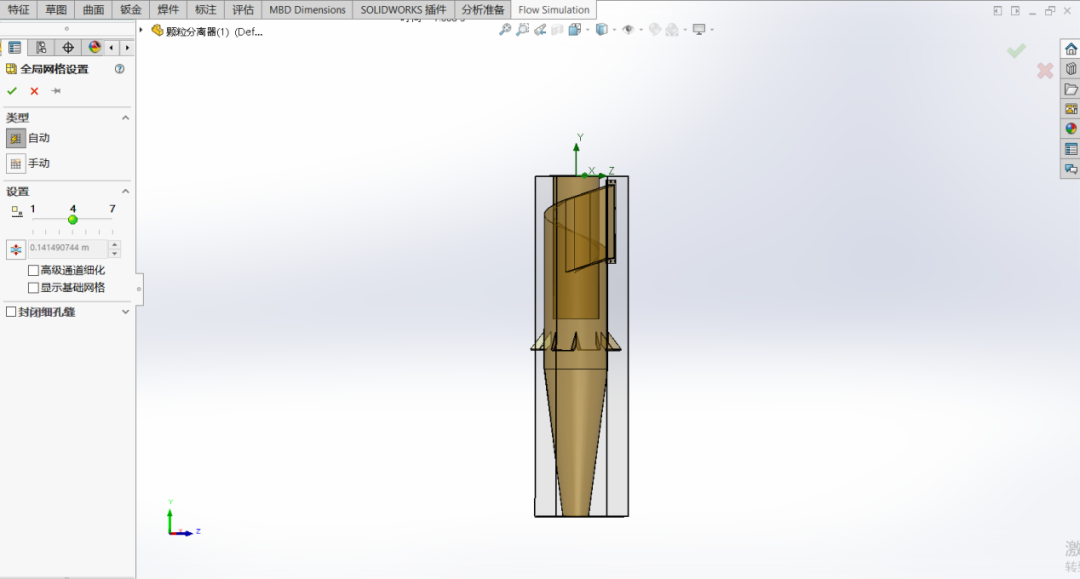This screenshot has width=1080, height=579.
Task: Switch to the 标注 tab
Action: click(x=205, y=10)
